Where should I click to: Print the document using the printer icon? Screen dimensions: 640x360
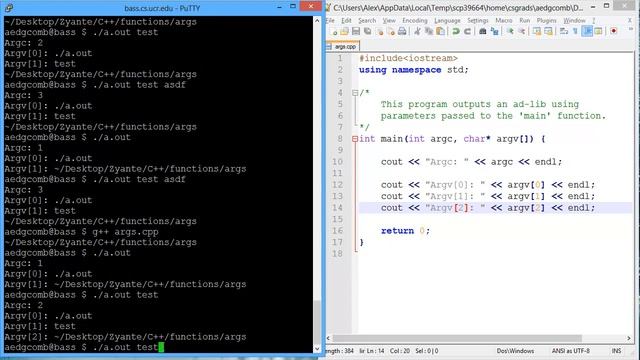(x=402, y=31)
